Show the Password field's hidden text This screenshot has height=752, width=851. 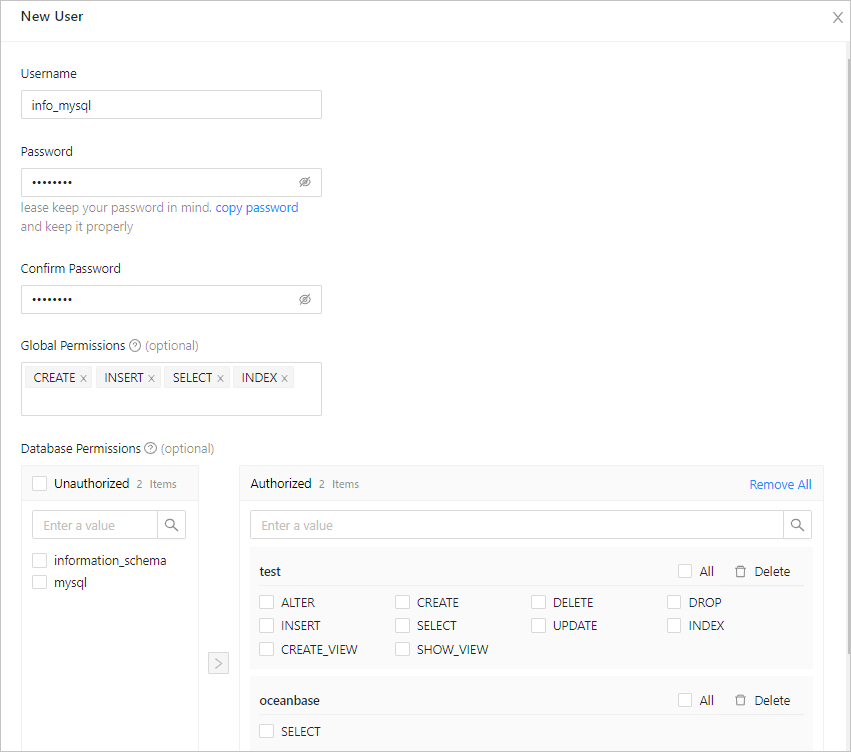click(x=305, y=182)
